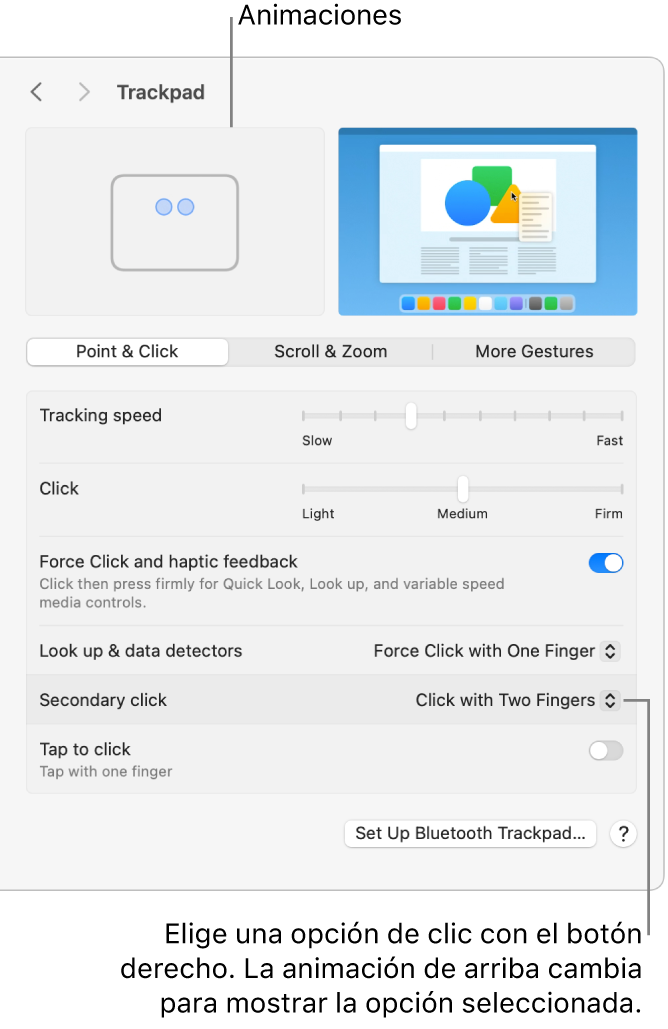Click Set Up Bluetooth Trackpad button
The height and width of the screenshot is (1029, 668).
tap(470, 834)
